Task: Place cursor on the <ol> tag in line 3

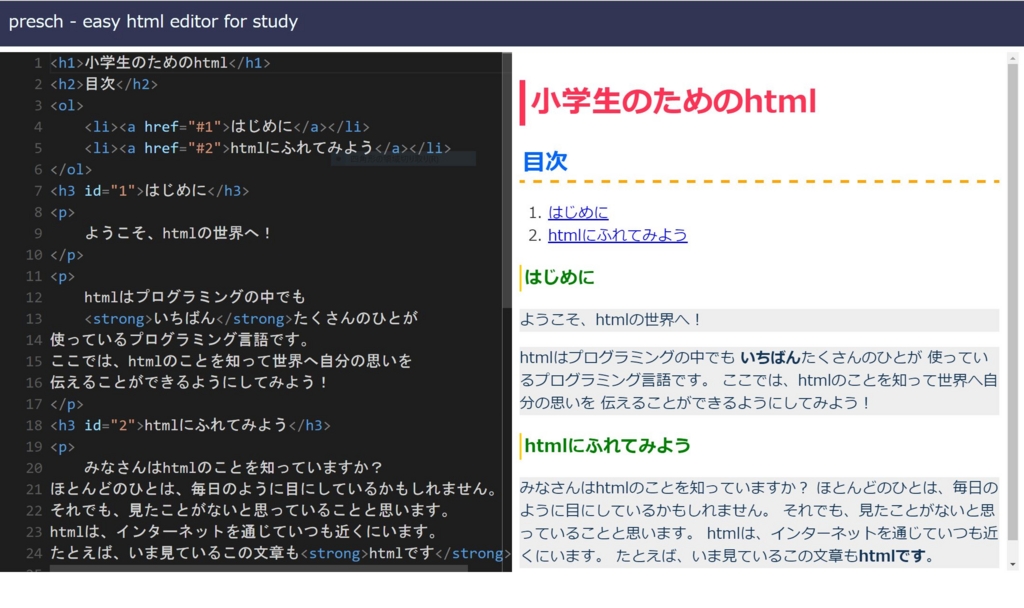Action: point(67,106)
